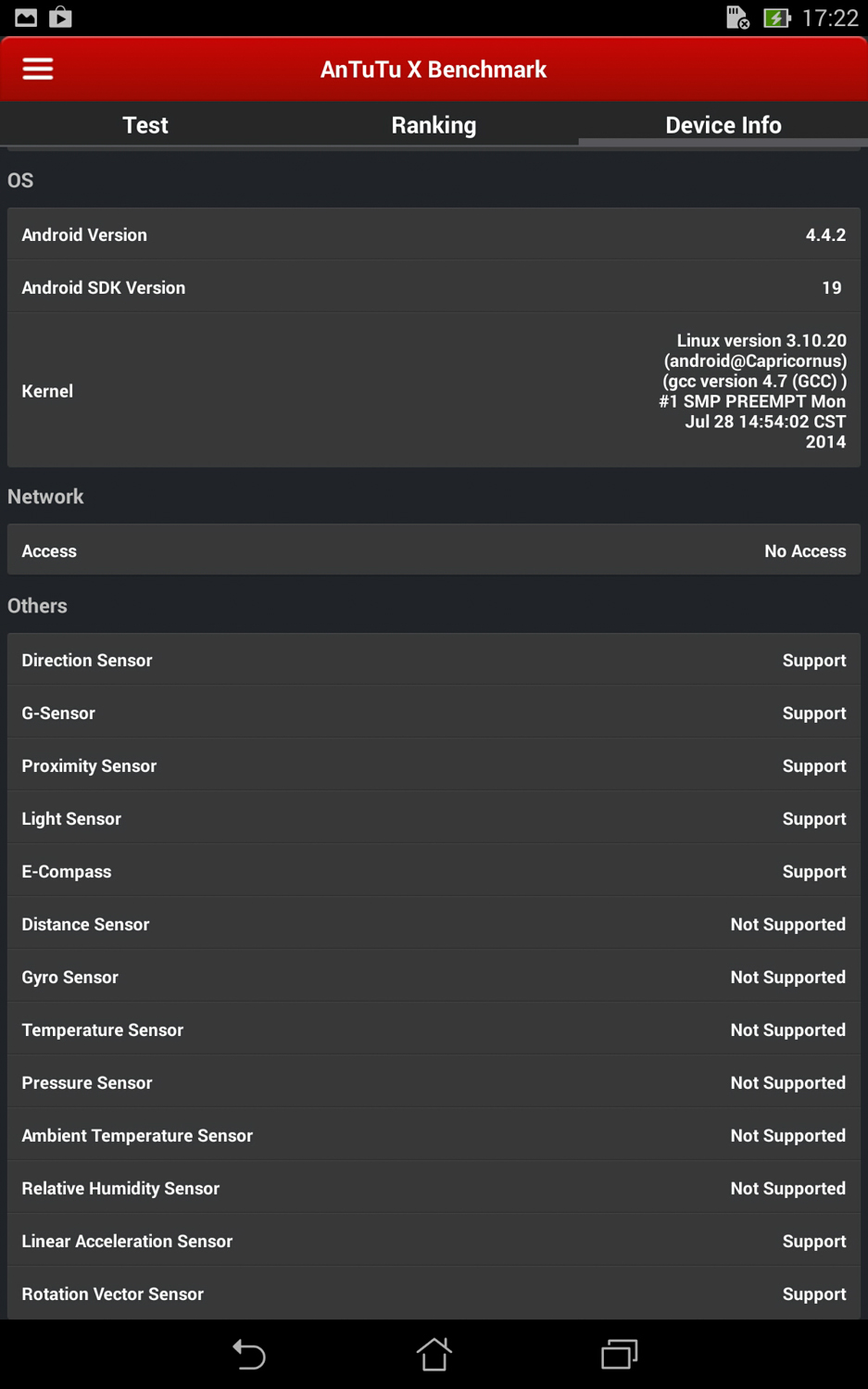
Task: Select the Kernel information row
Action: (434, 391)
